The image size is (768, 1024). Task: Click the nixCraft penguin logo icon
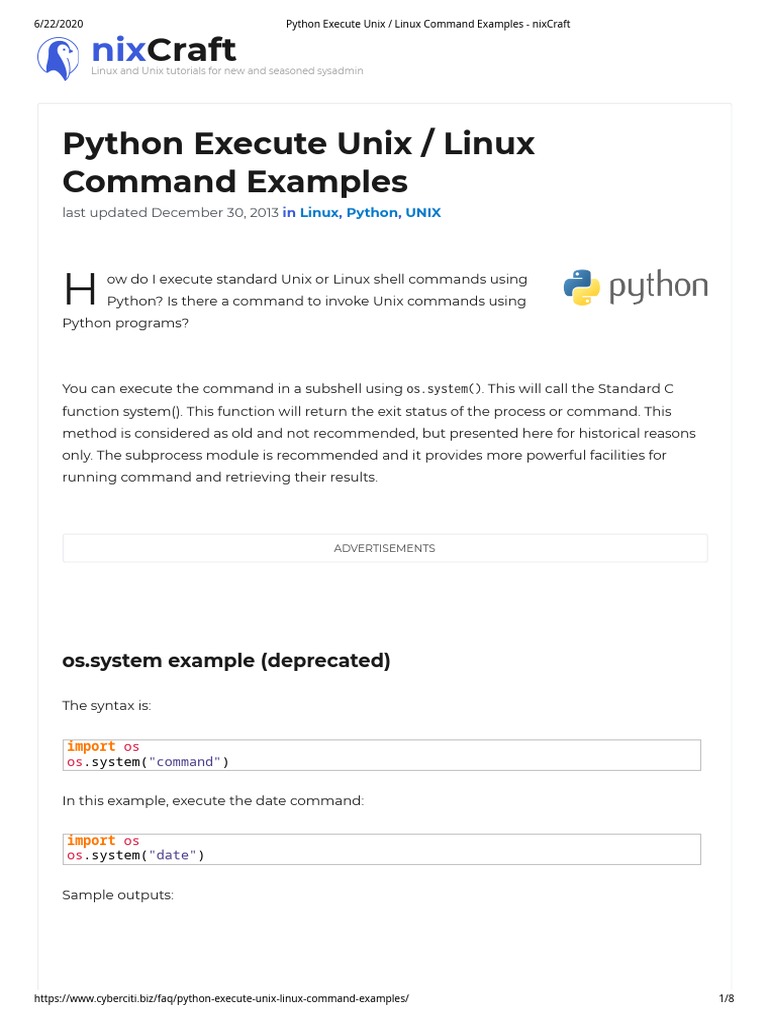pyautogui.click(x=57, y=58)
